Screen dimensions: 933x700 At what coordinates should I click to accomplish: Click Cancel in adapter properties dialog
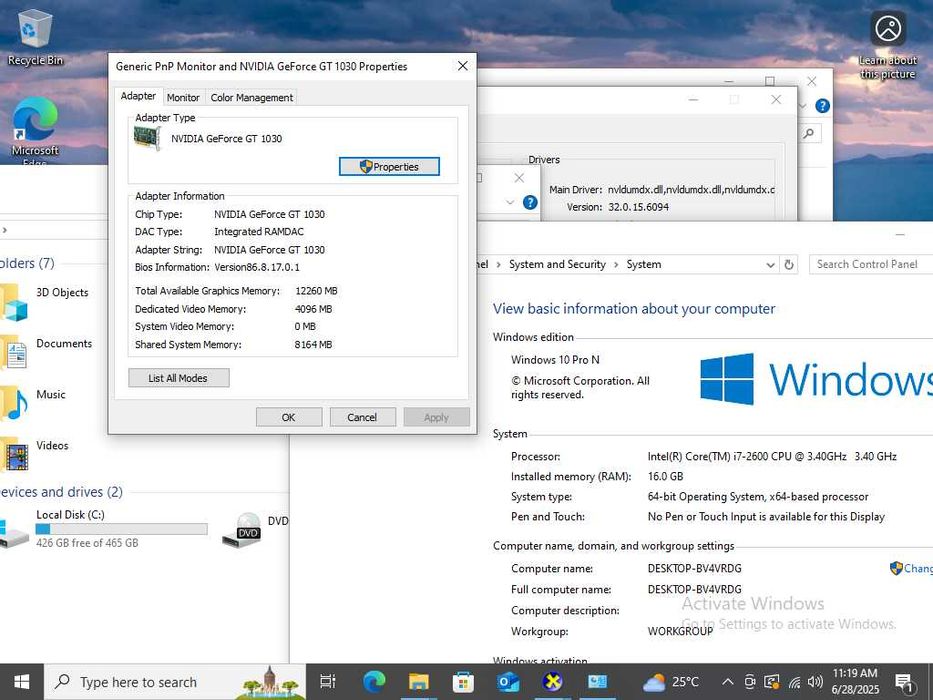[362, 417]
